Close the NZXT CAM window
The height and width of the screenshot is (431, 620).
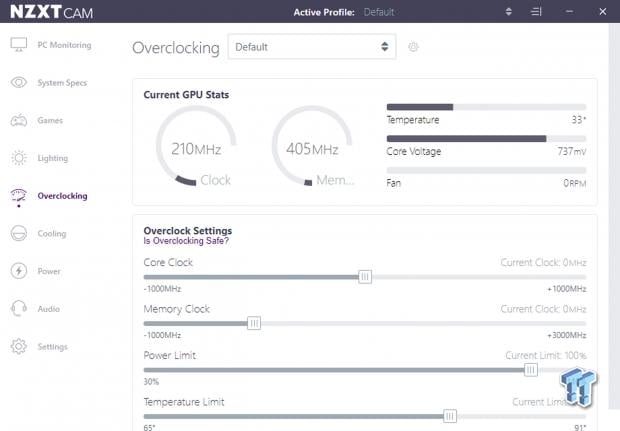[603, 11]
